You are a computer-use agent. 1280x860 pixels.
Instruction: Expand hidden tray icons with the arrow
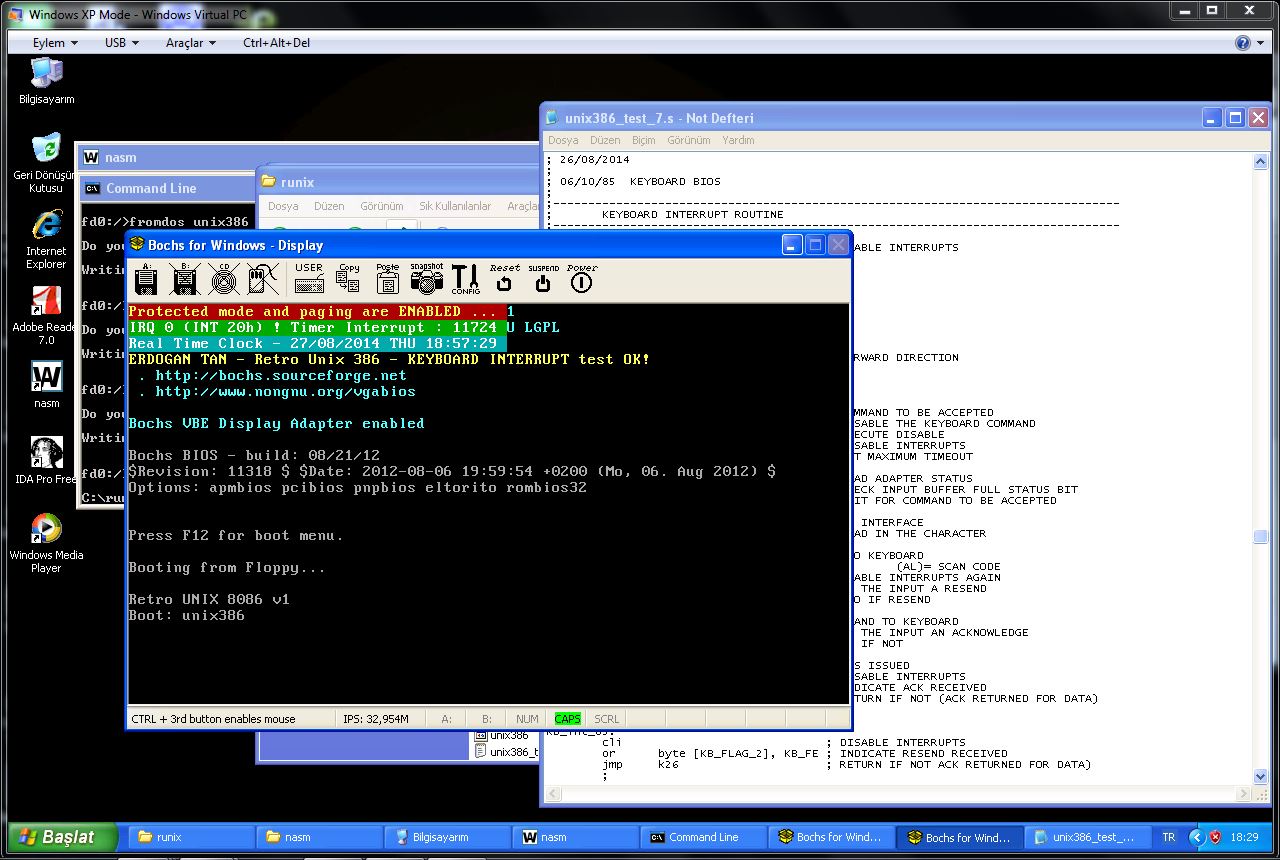click(1196, 837)
